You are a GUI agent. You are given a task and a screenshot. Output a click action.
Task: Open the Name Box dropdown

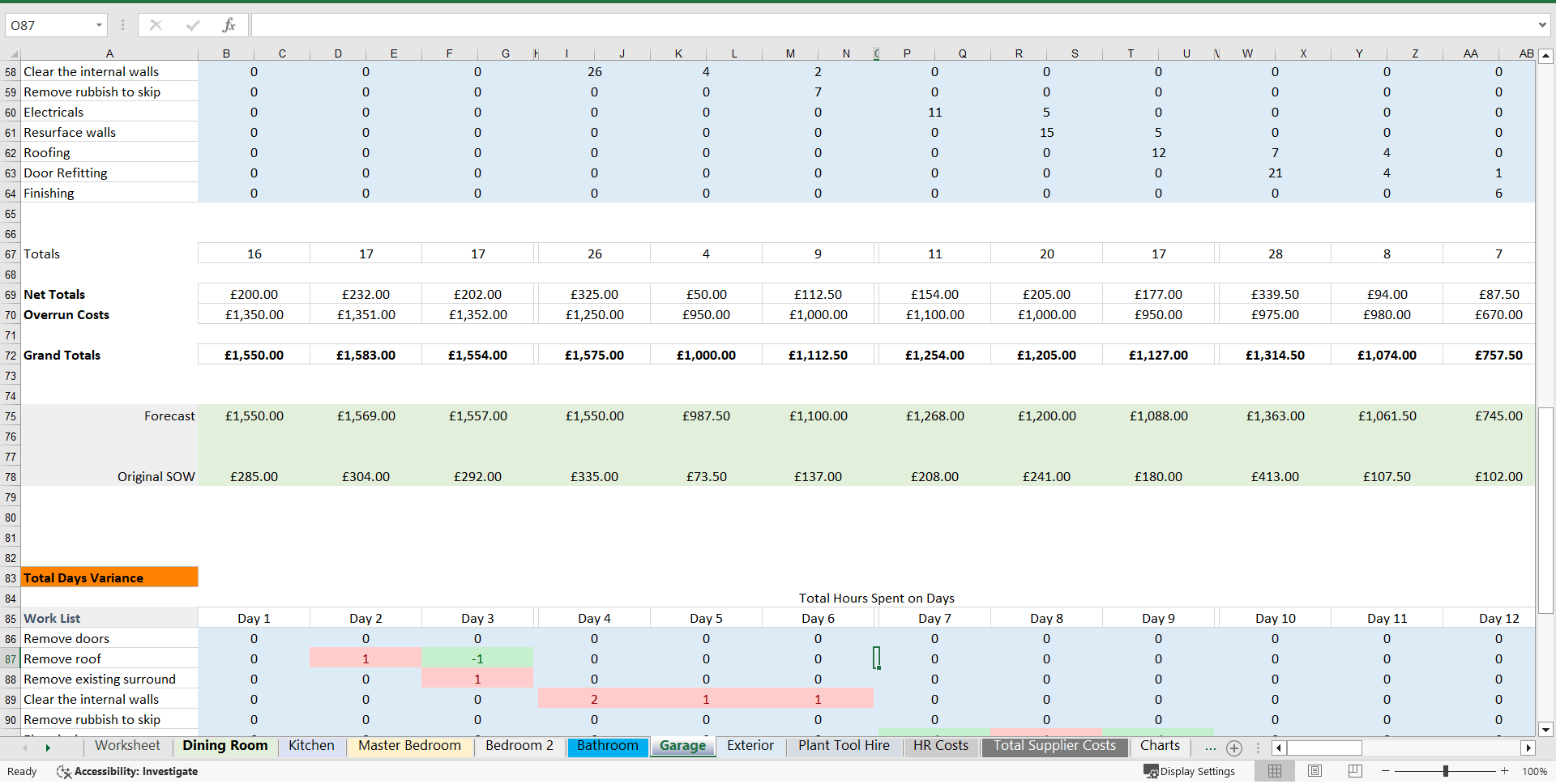point(99,24)
